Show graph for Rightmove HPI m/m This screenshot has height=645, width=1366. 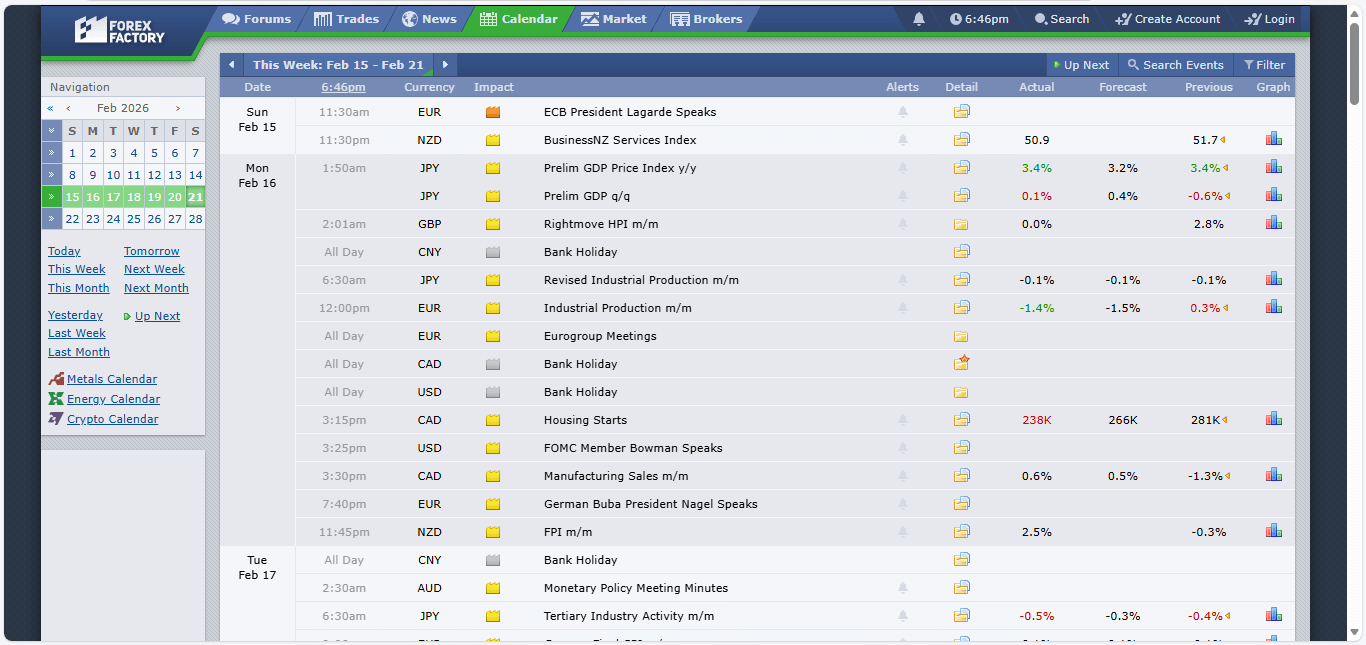coord(1273,224)
